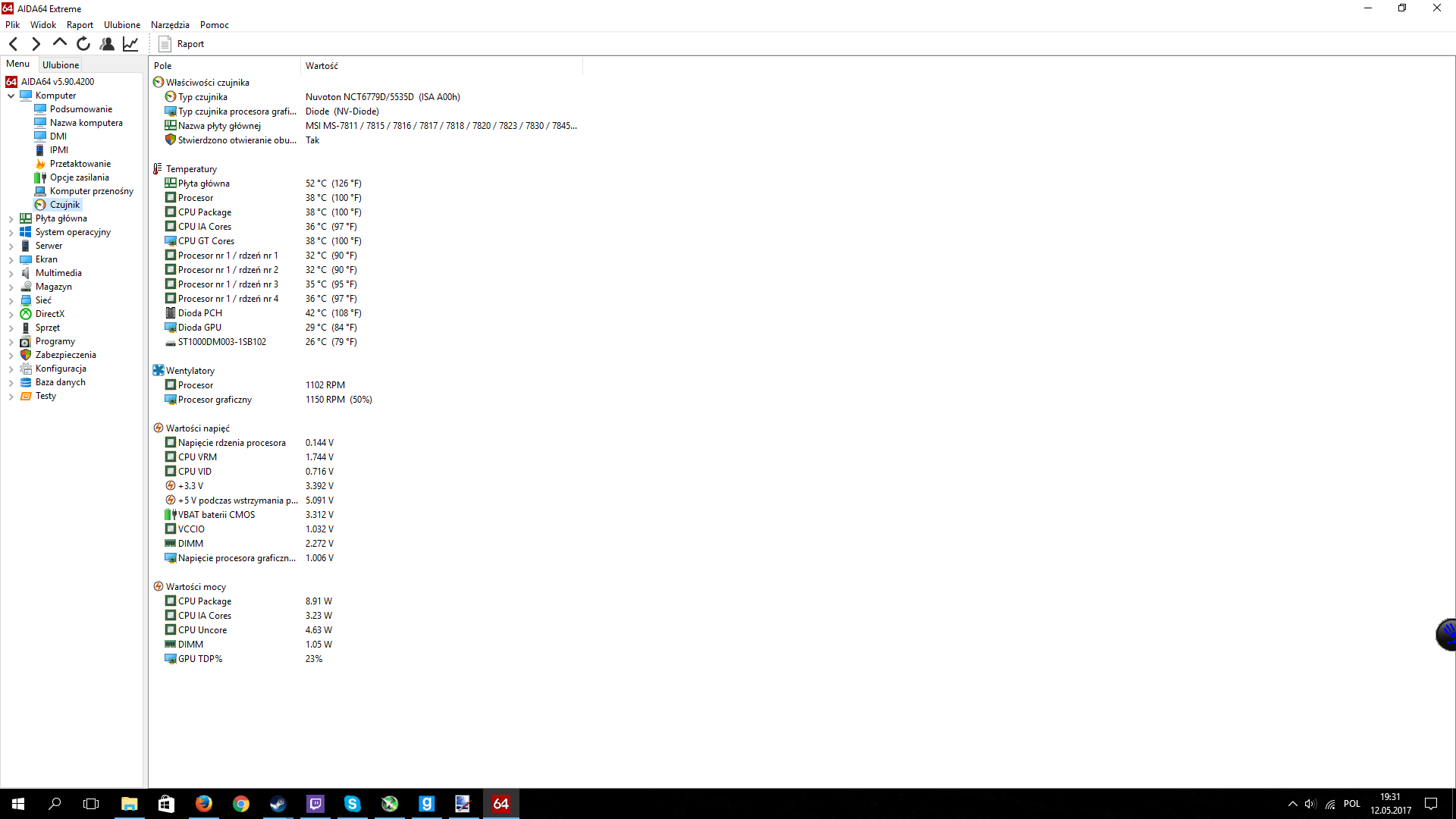Open the Ulubione menu in the menu bar
This screenshot has height=819, width=1456.
tap(122, 25)
